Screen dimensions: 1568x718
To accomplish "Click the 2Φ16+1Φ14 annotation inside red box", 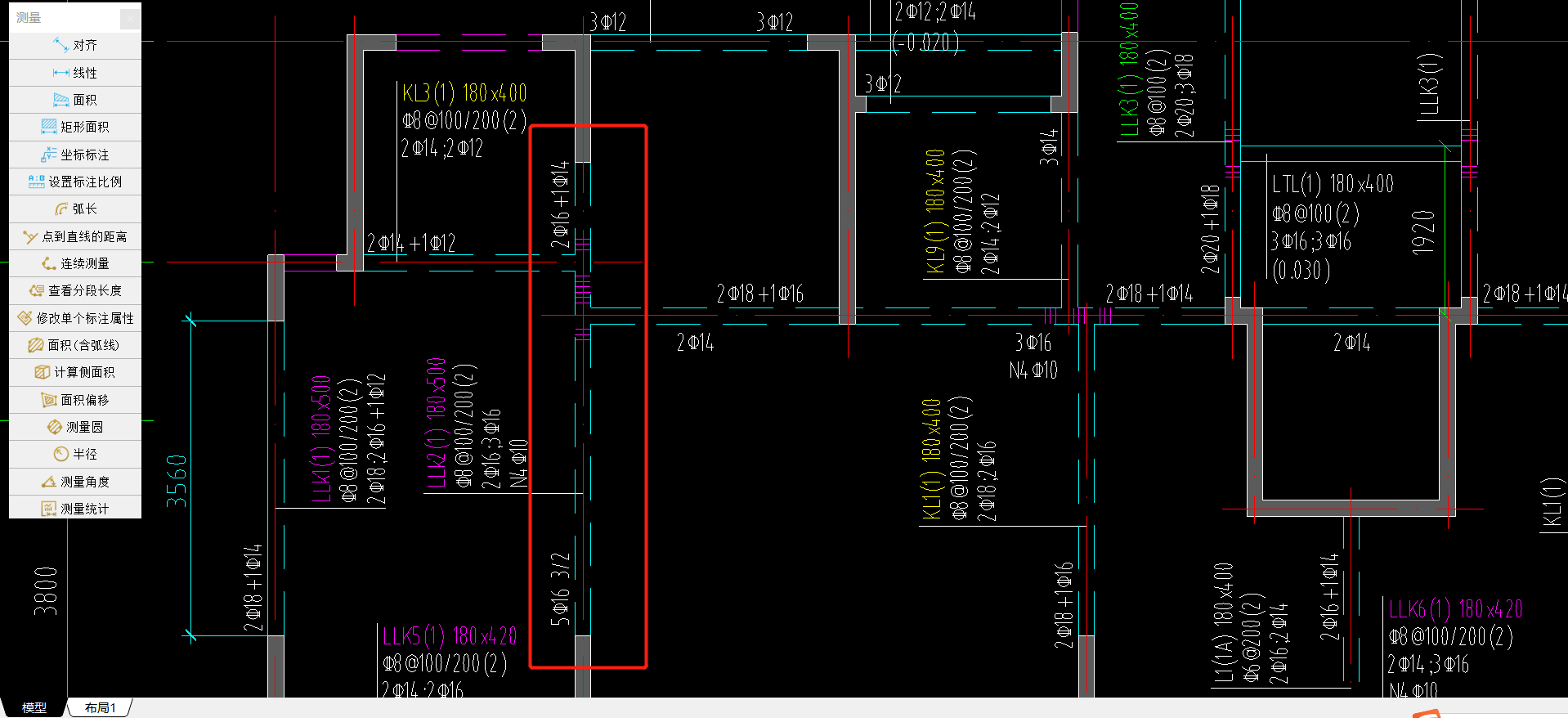I will (560, 204).
